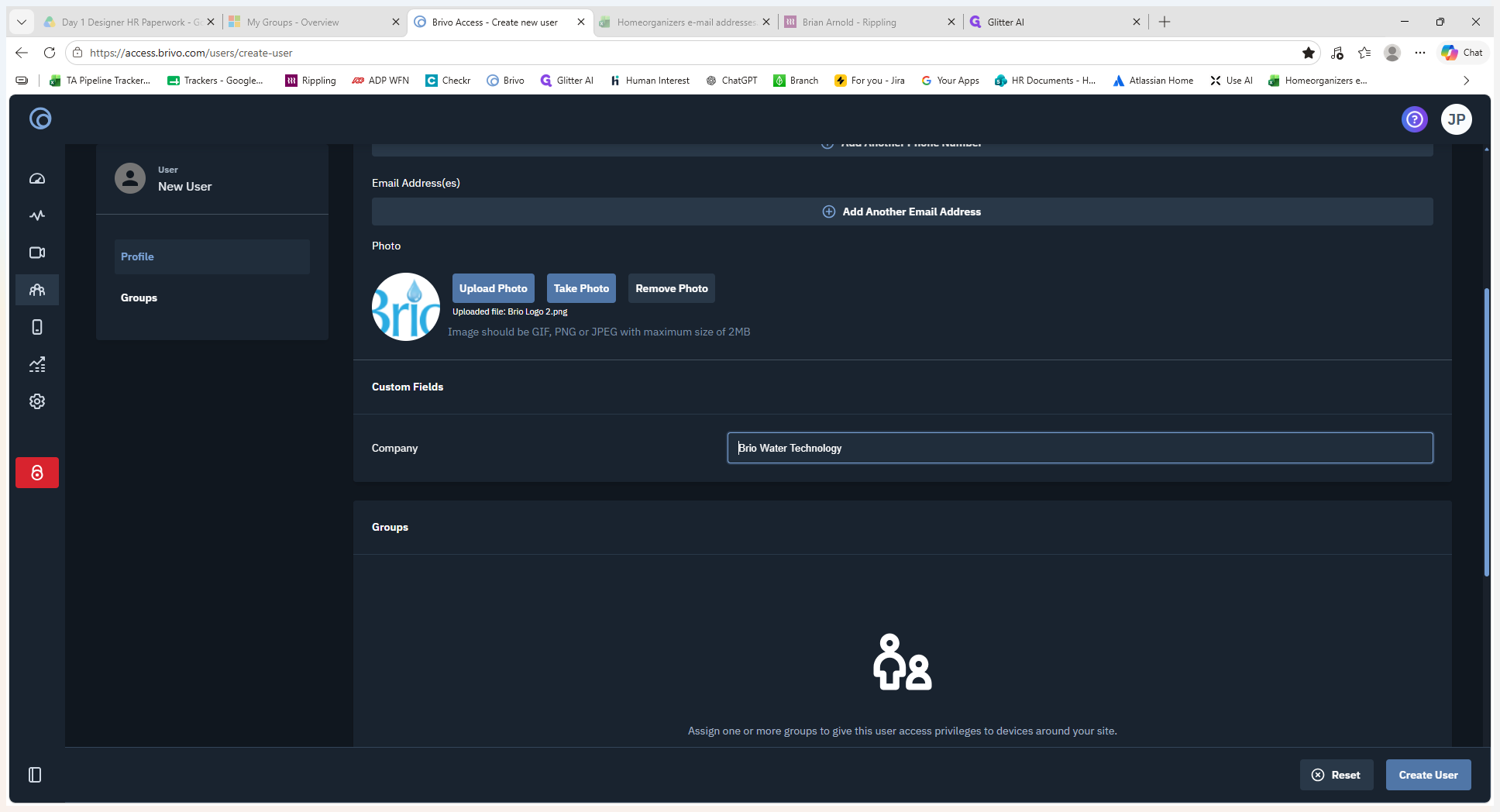Toggle the sidebar collapse icon at bottom left

pyautogui.click(x=35, y=775)
